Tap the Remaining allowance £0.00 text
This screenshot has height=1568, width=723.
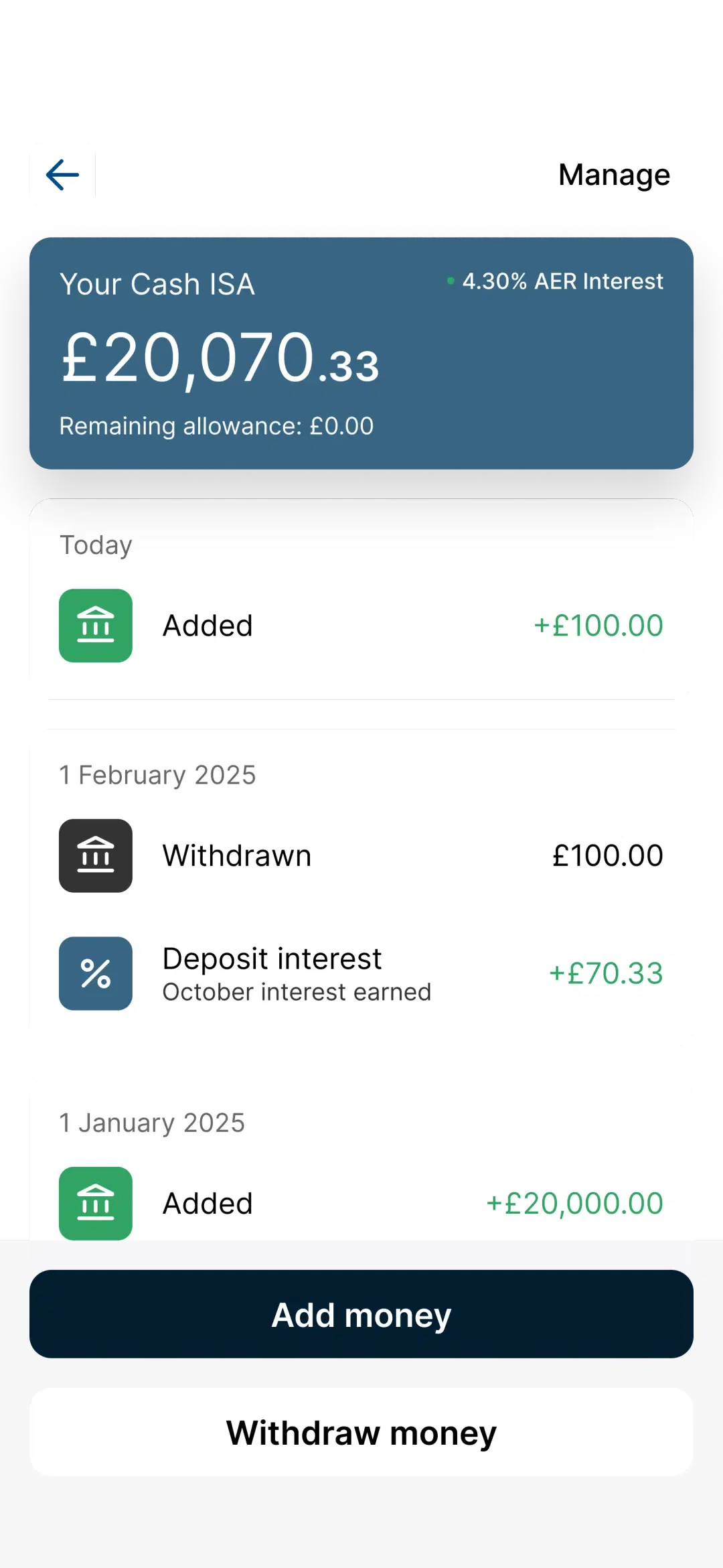(x=216, y=426)
